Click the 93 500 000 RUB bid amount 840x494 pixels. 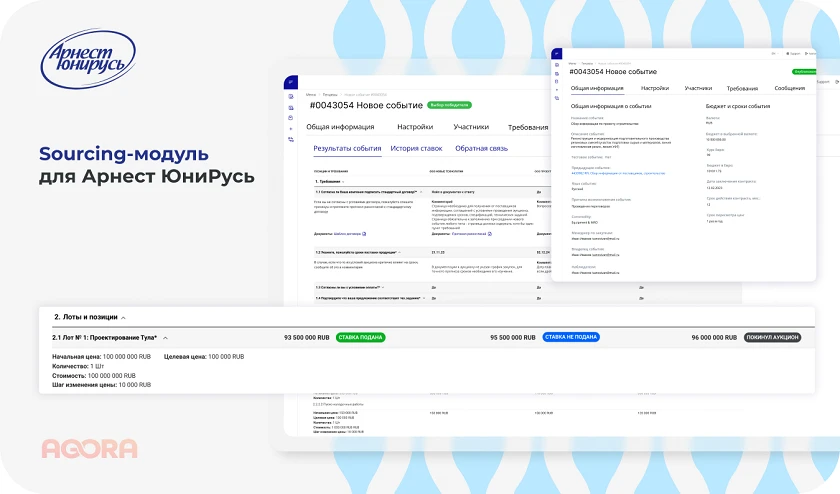coord(306,338)
